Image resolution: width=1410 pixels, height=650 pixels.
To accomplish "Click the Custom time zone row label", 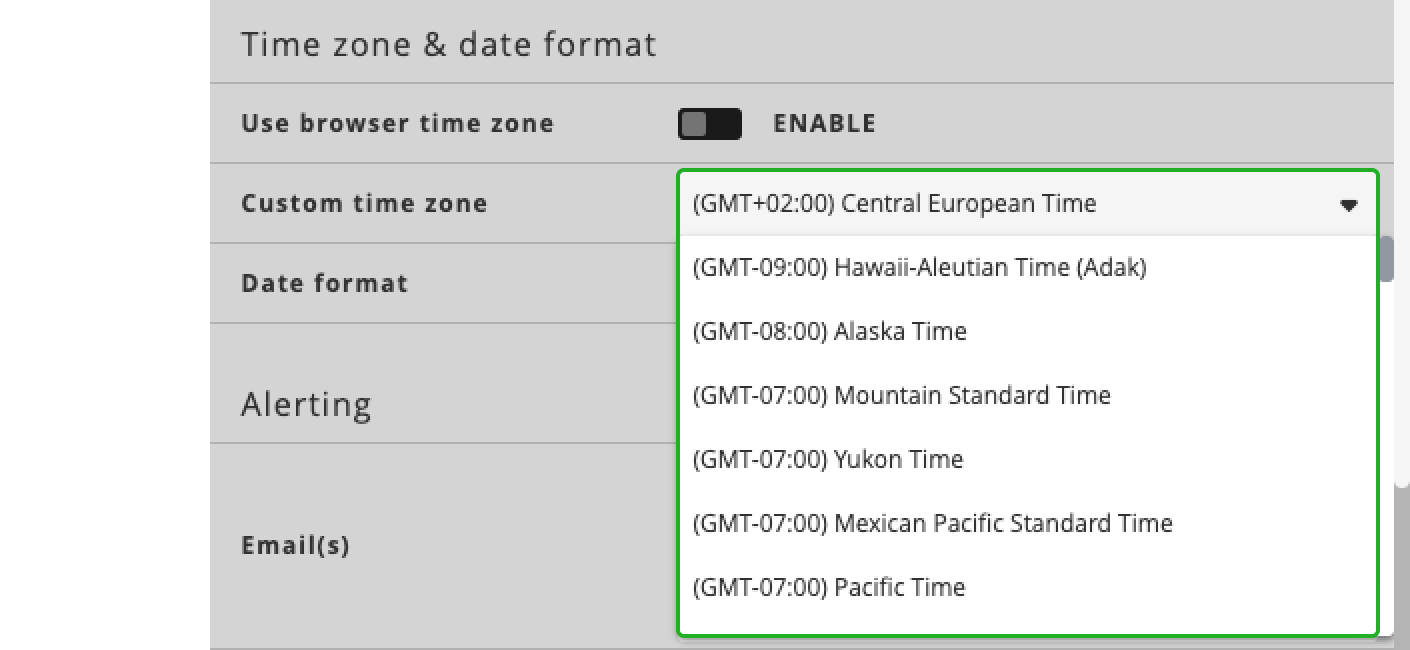I will tap(364, 203).
